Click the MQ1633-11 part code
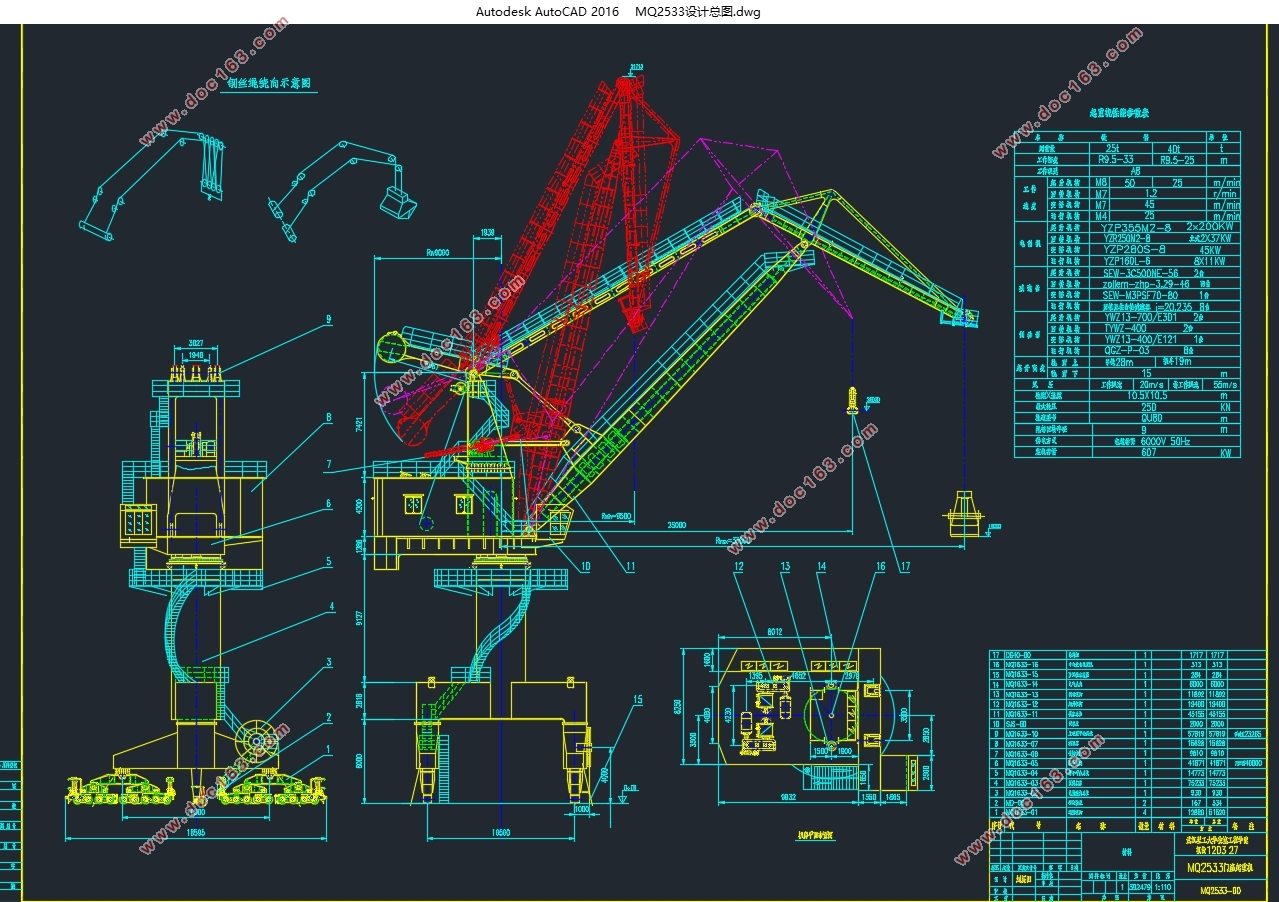 1022,714
